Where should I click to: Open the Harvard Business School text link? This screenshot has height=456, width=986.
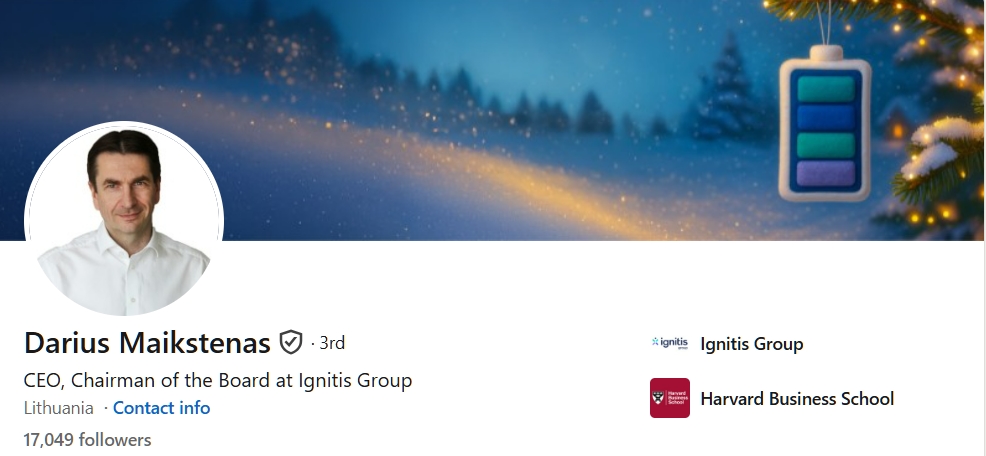[797, 399]
